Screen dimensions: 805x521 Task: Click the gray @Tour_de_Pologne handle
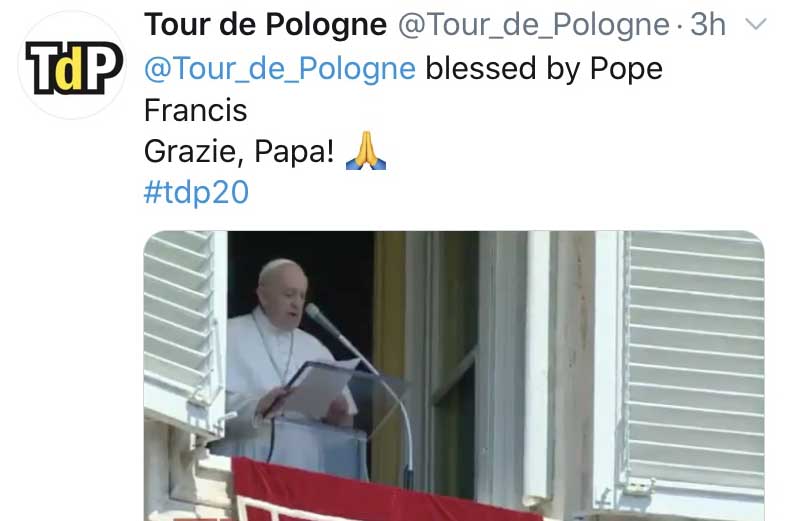coord(534,25)
